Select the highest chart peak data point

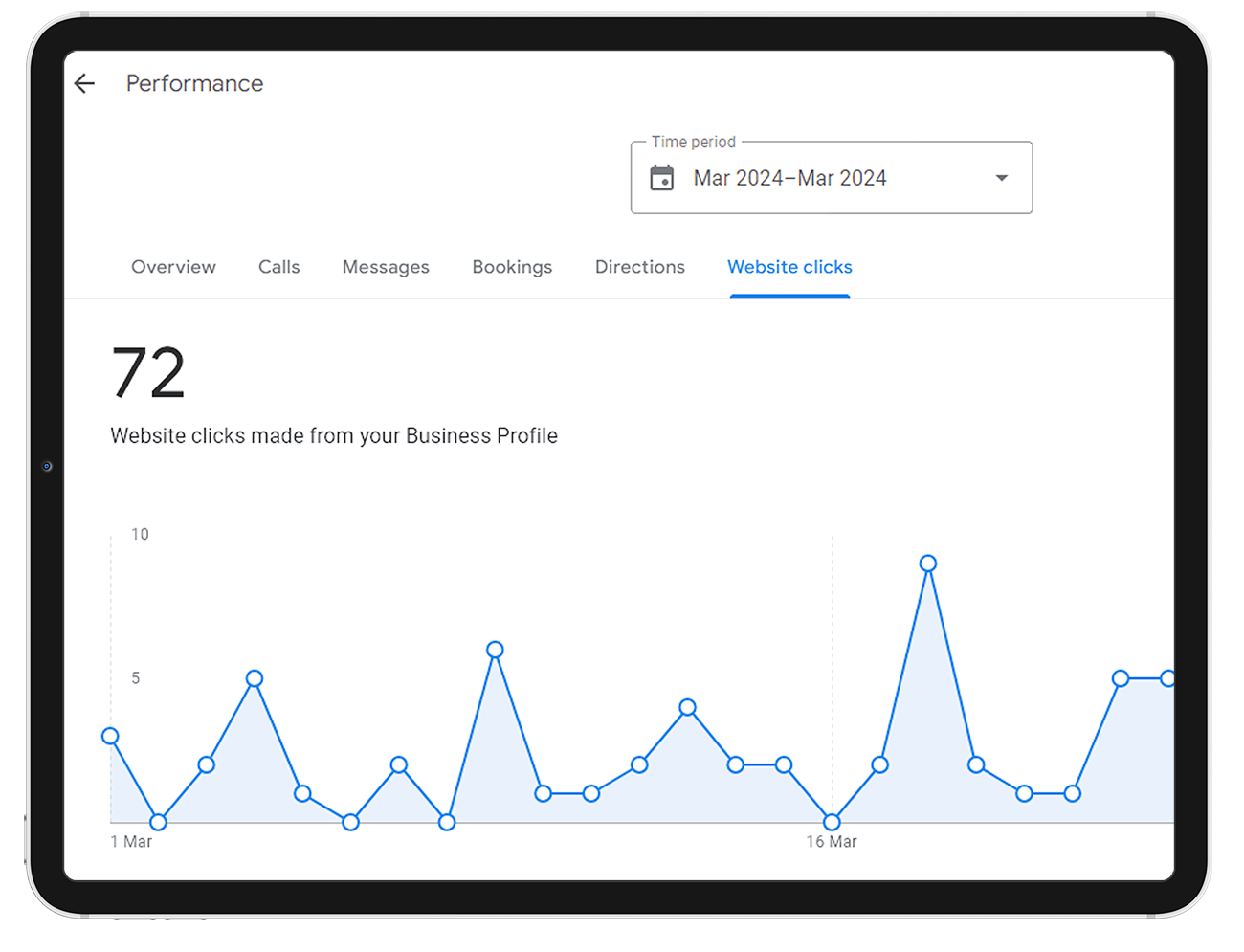click(928, 564)
